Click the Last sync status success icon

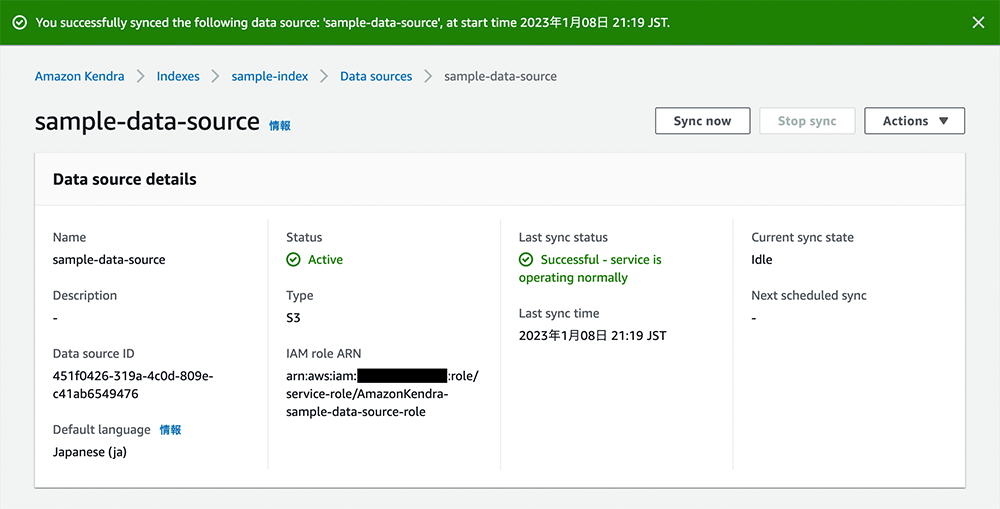tap(526, 260)
